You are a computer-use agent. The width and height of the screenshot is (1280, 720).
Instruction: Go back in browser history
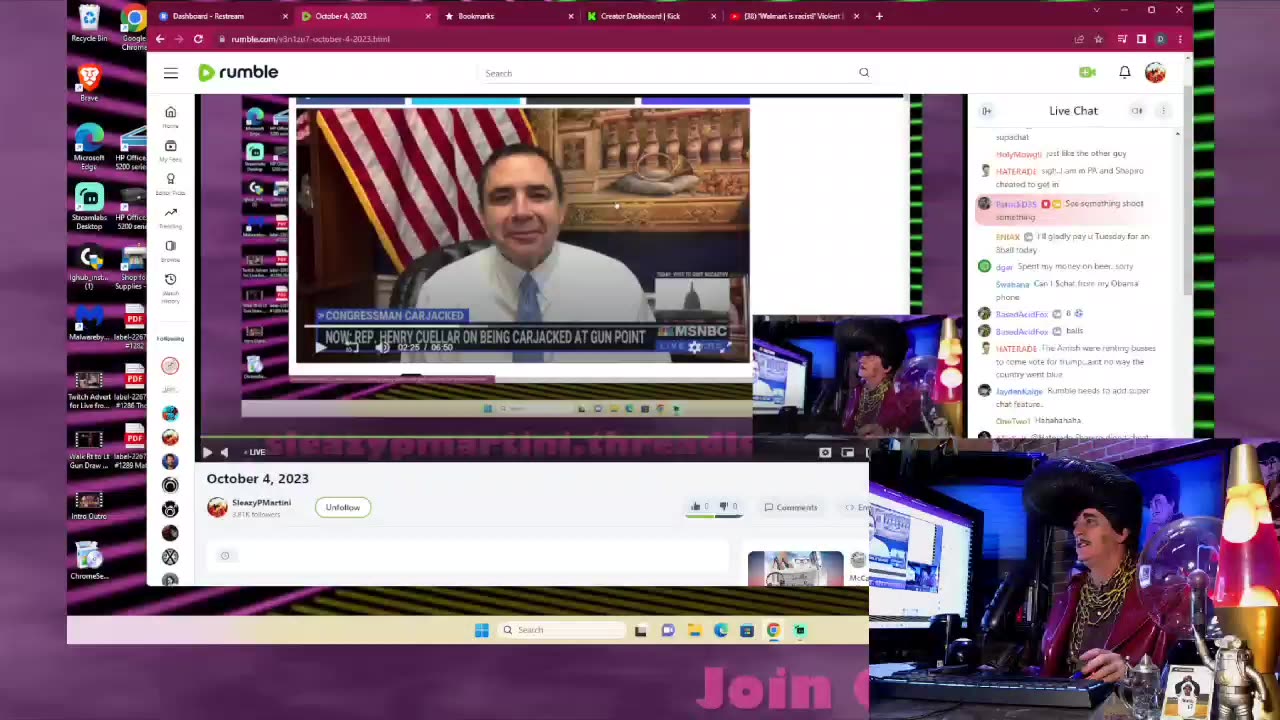tap(159, 39)
